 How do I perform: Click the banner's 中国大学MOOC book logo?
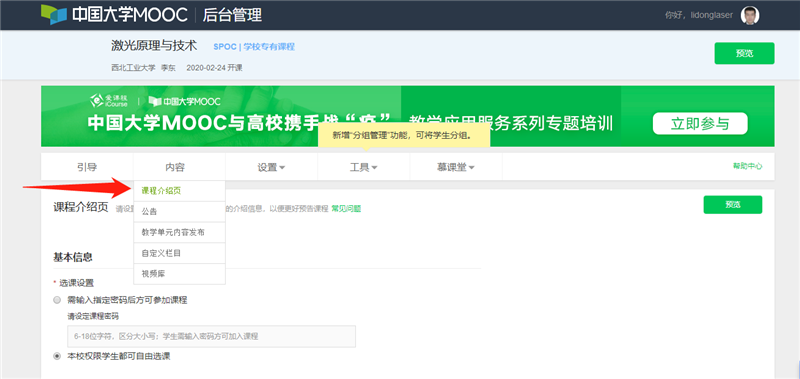pos(184,101)
